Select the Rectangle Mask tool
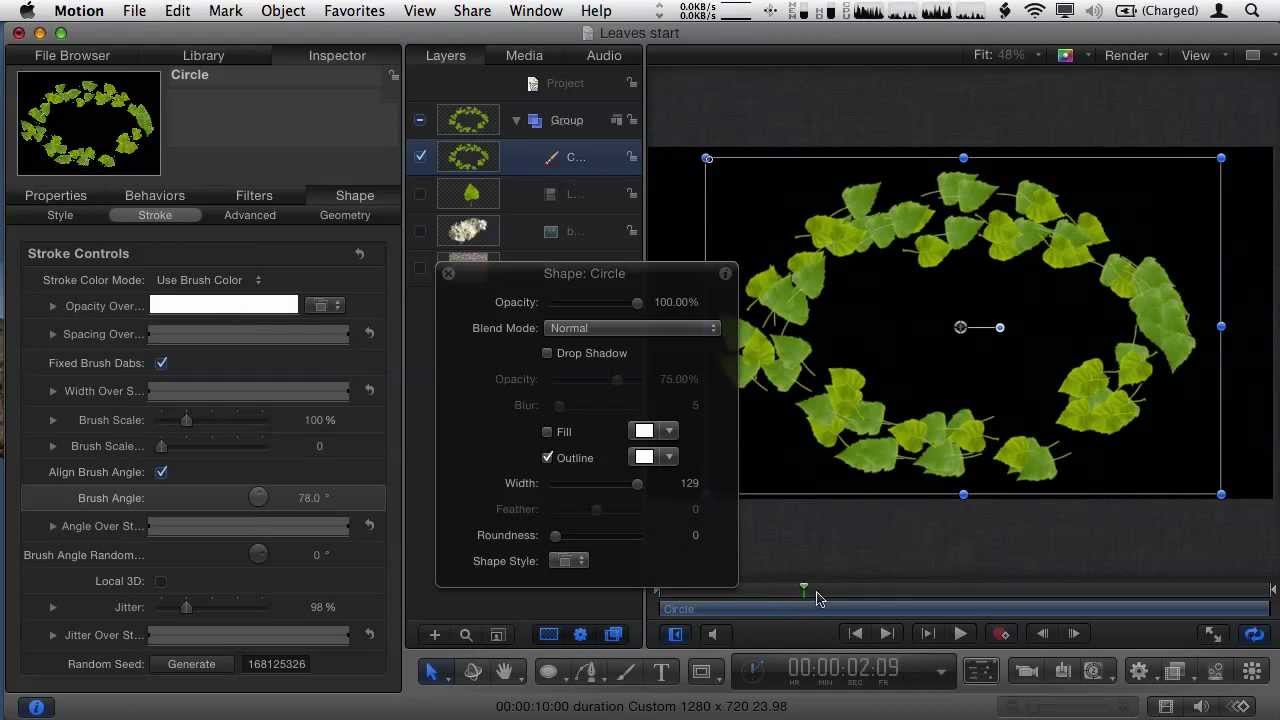The height and width of the screenshot is (720, 1280). pyautogui.click(x=701, y=672)
